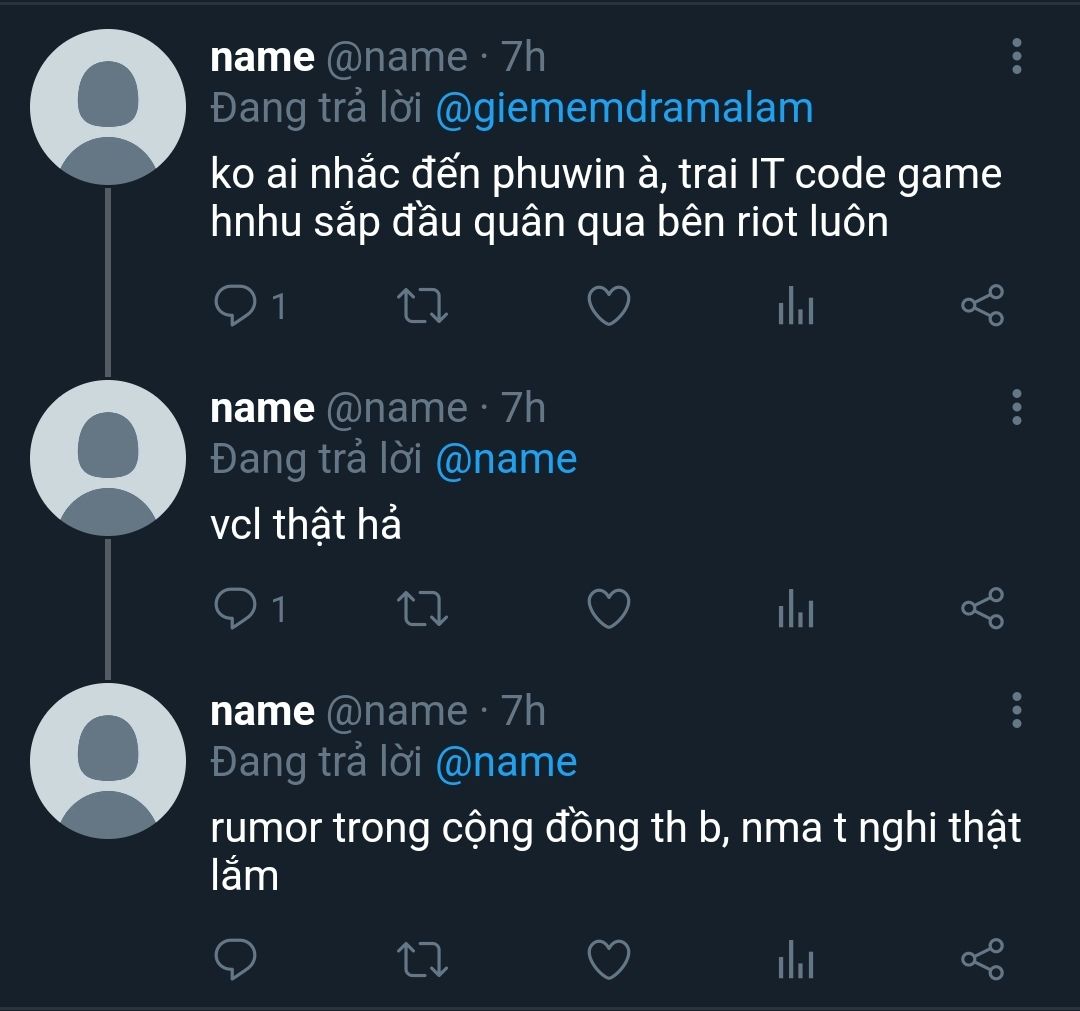1080x1011 pixels.
Task: Retweet the 'vcl thật hả' tweet
Action: [423, 609]
